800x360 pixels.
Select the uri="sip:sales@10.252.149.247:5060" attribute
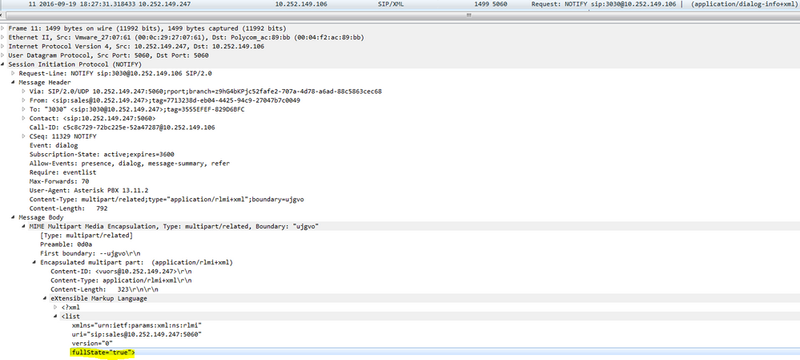[x=137, y=334]
